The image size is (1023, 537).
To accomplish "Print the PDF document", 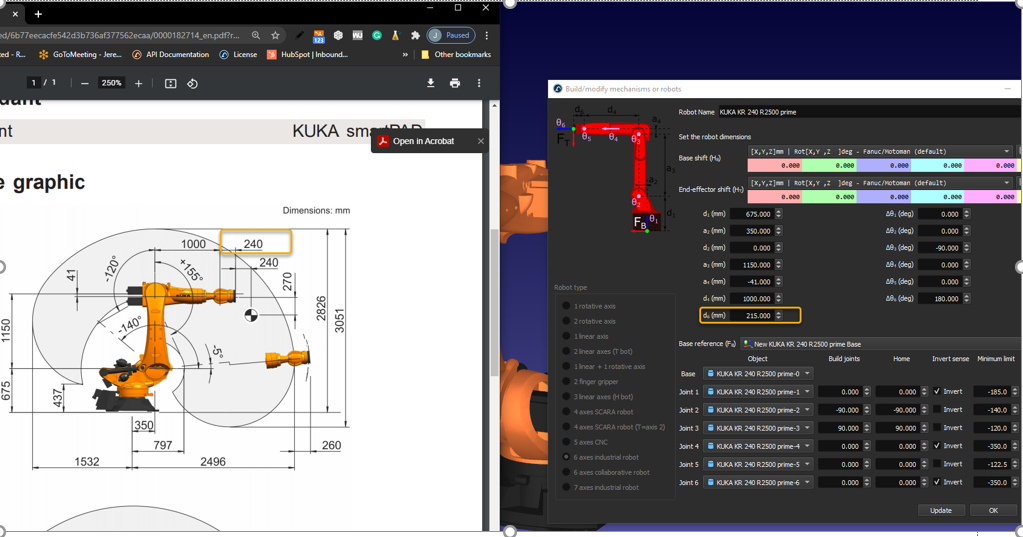I will coord(455,83).
